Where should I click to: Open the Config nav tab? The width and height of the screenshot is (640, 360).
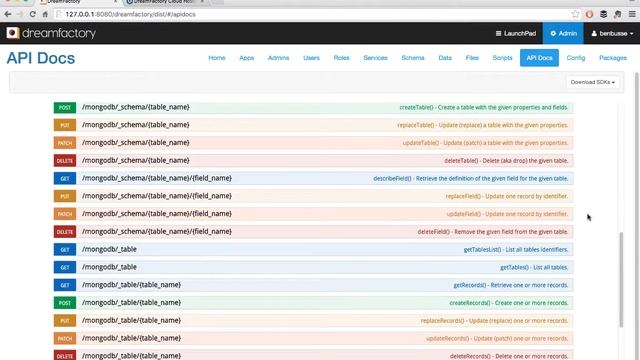[x=576, y=58]
